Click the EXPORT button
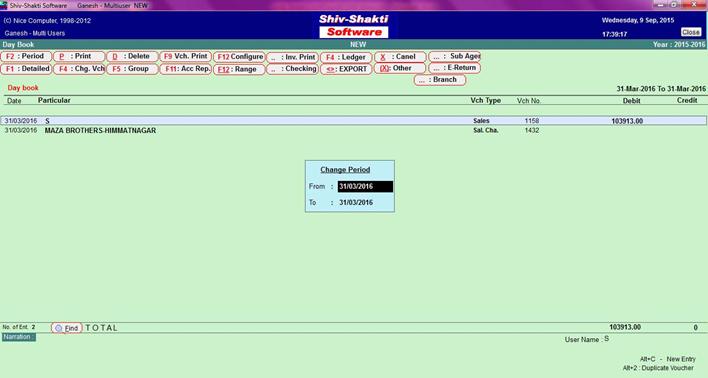Image resolution: width=708 pixels, height=378 pixels. pos(346,69)
